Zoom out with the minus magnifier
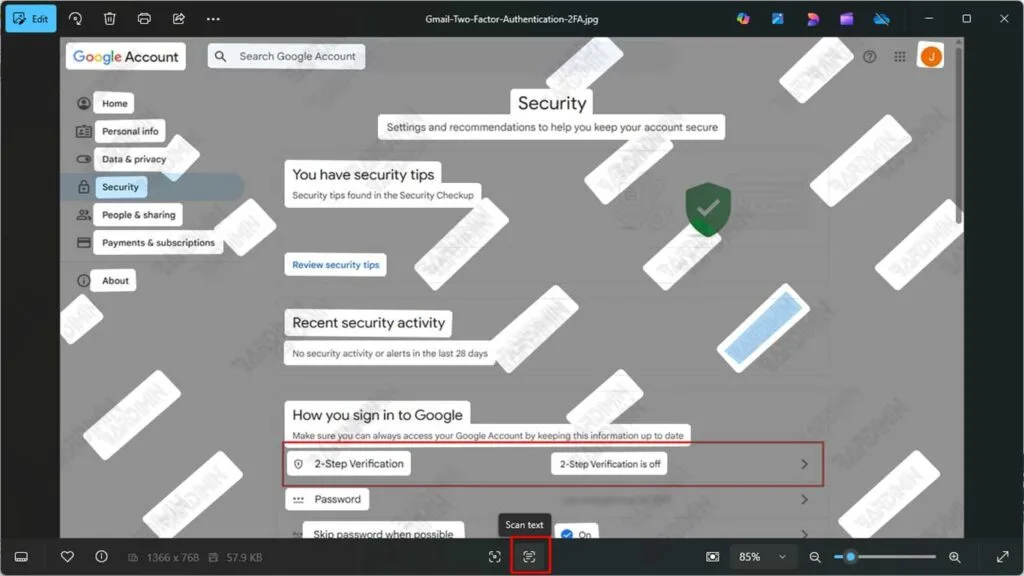Image resolution: width=1024 pixels, height=576 pixels. click(815, 557)
